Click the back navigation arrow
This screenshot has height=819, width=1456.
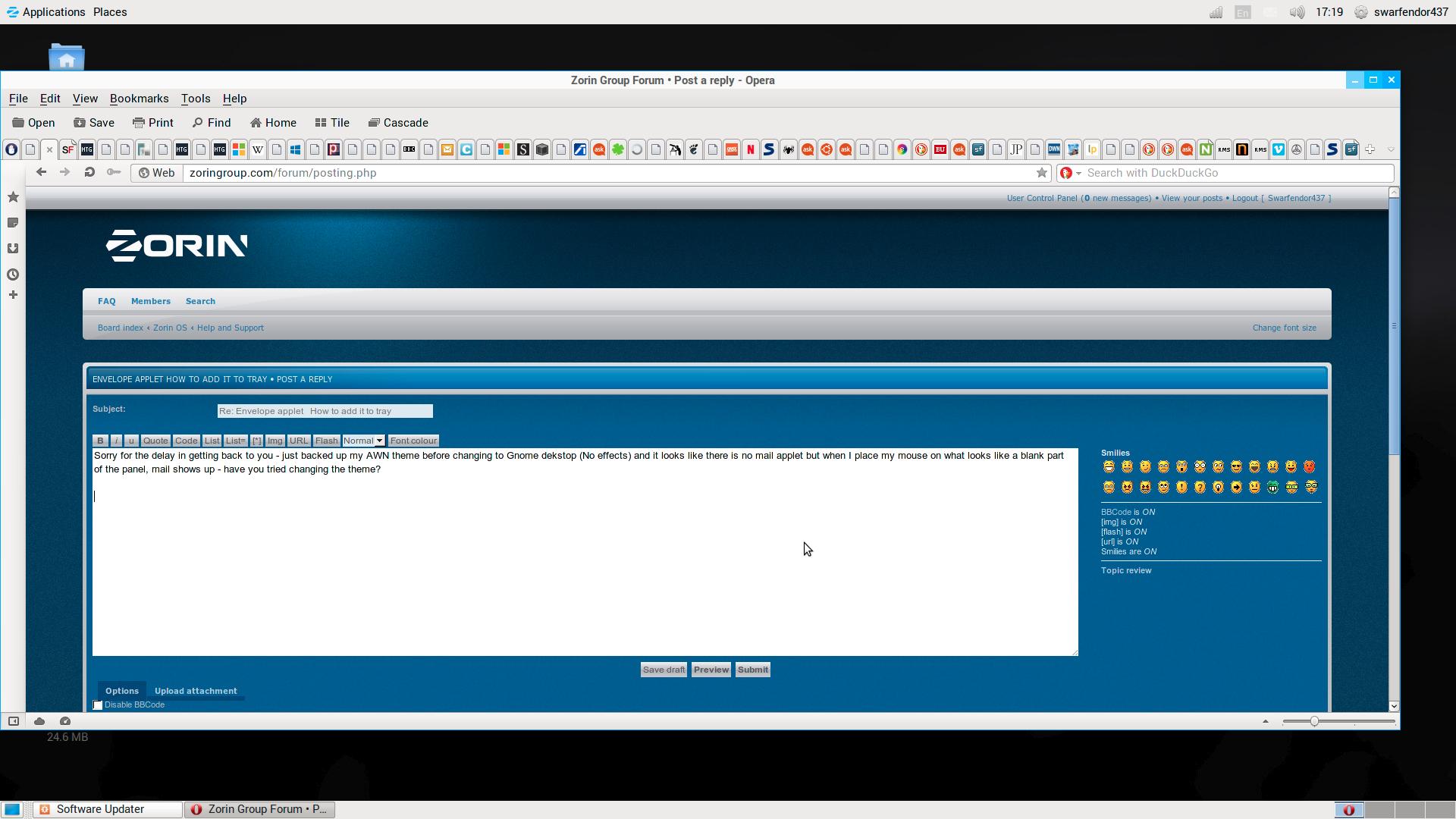click(42, 173)
